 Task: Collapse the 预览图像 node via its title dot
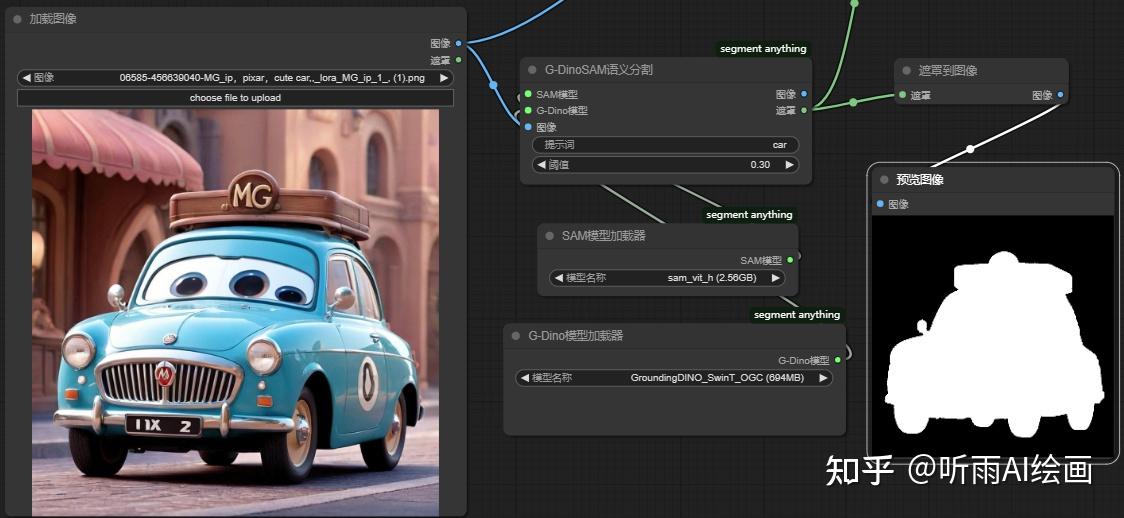pos(884,180)
